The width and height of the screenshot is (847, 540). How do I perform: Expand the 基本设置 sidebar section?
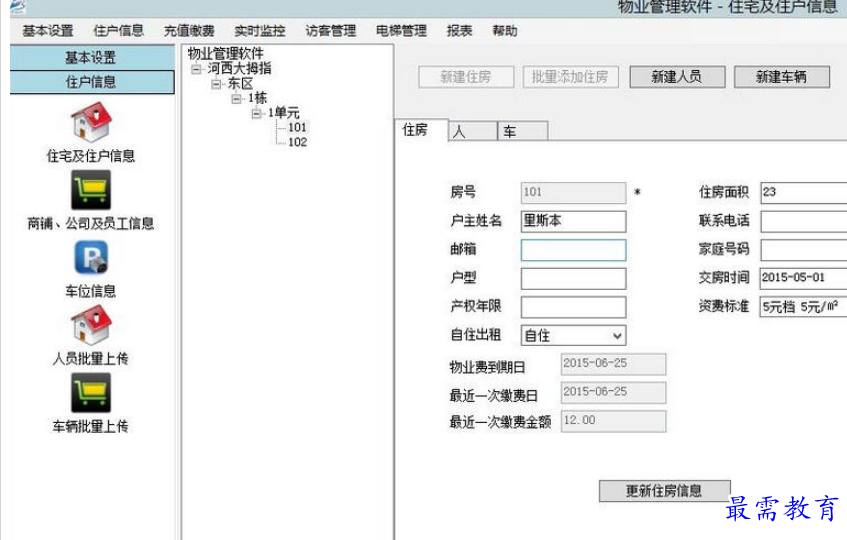[92, 57]
